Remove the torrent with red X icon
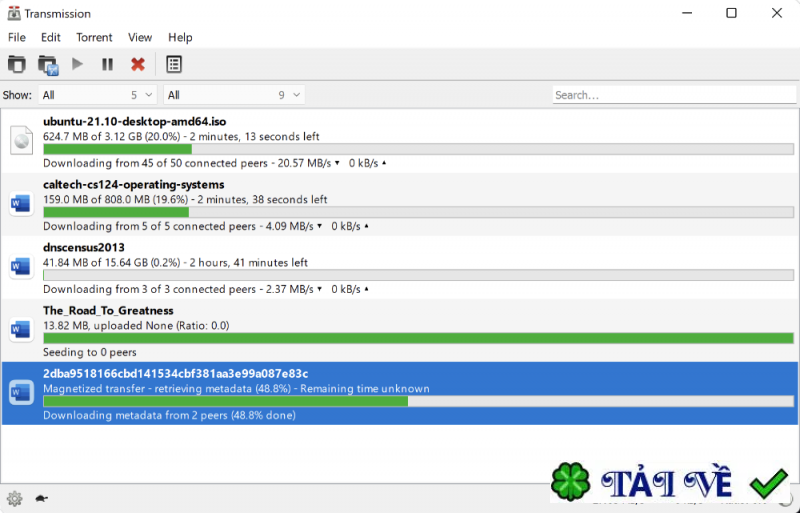Image resolution: width=800 pixels, height=513 pixels. coord(138,64)
